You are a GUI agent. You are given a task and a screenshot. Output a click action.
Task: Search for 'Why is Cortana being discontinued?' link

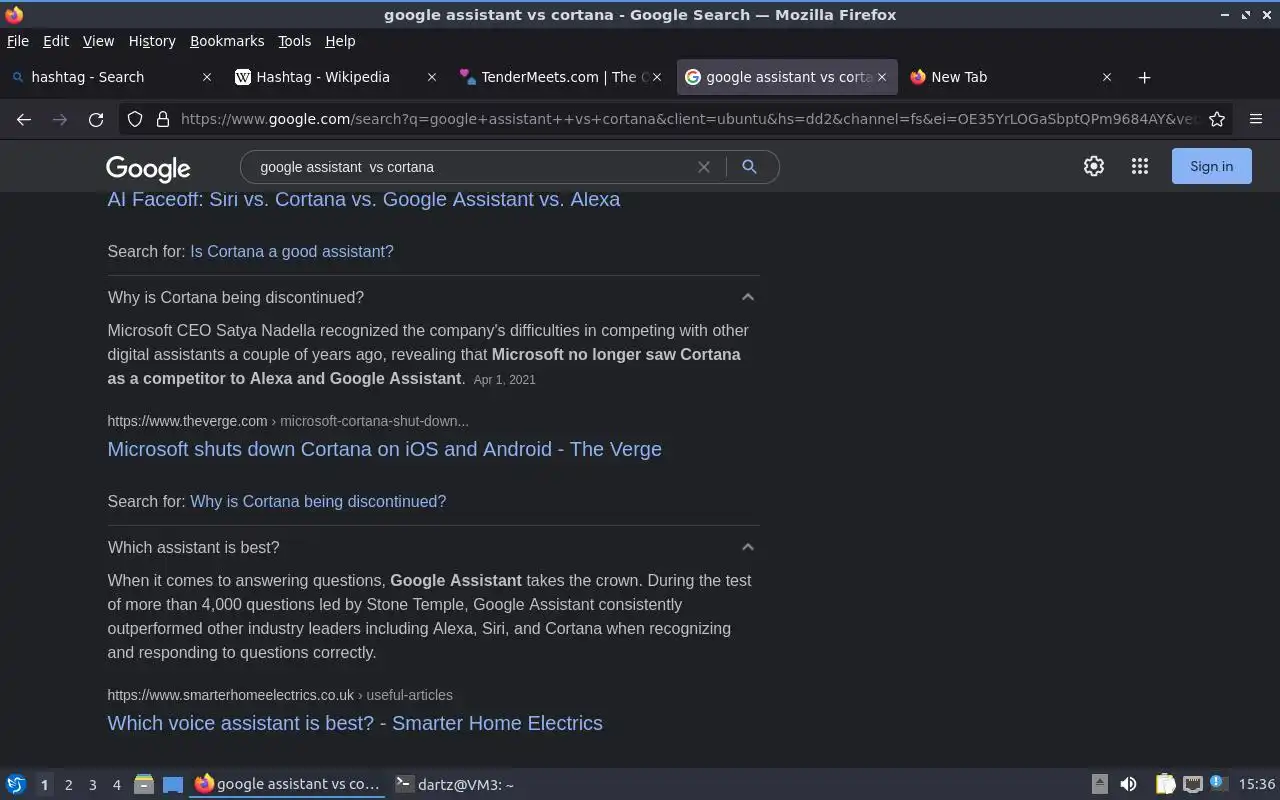pos(318,501)
